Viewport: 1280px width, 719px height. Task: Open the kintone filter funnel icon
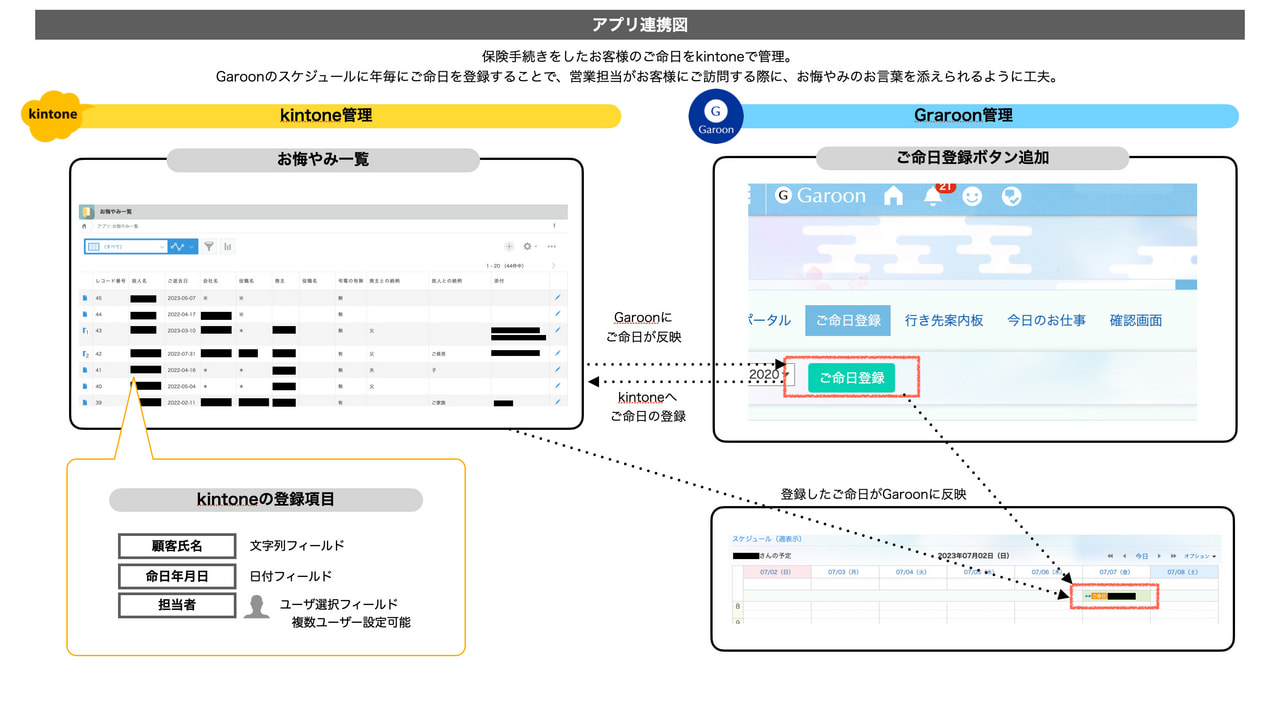[209, 246]
